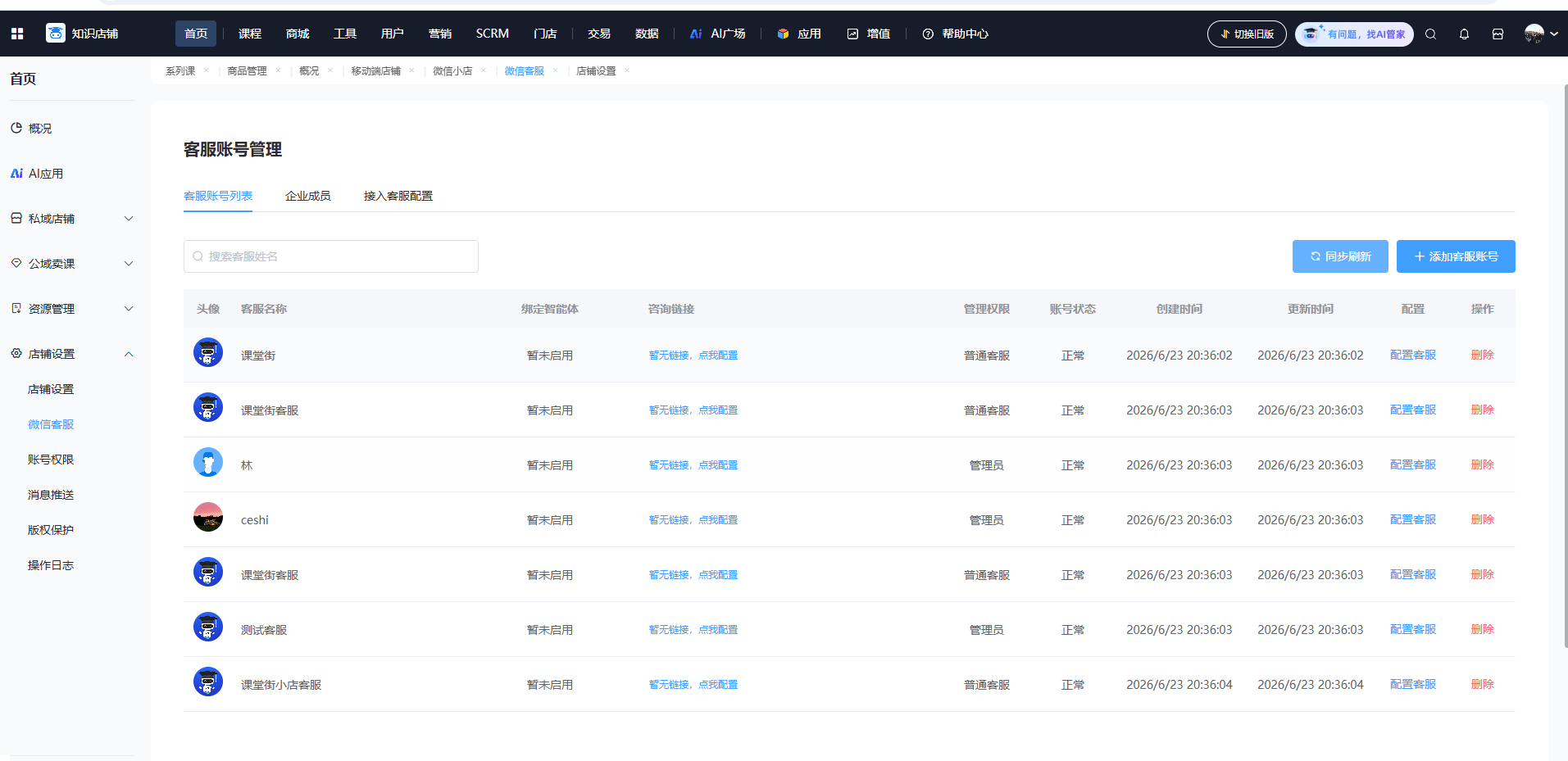Select the 客服账号列表 tab

[x=218, y=196]
